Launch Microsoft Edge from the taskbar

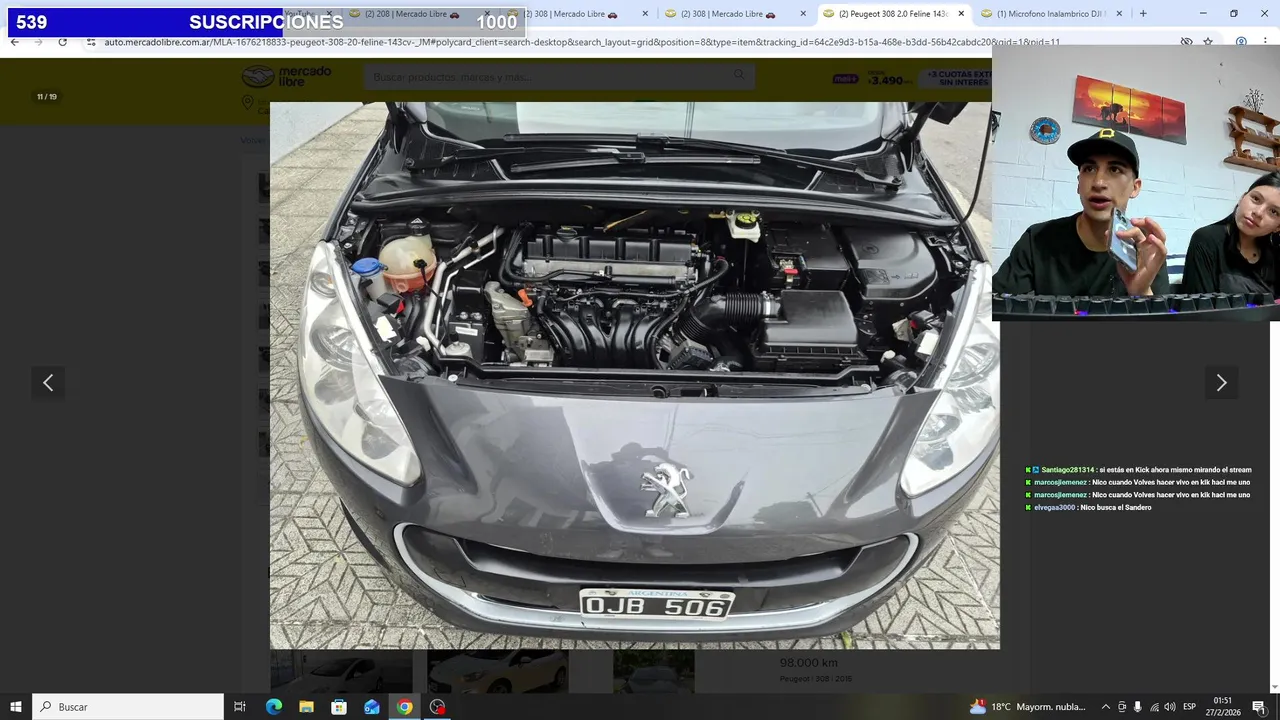click(x=274, y=707)
